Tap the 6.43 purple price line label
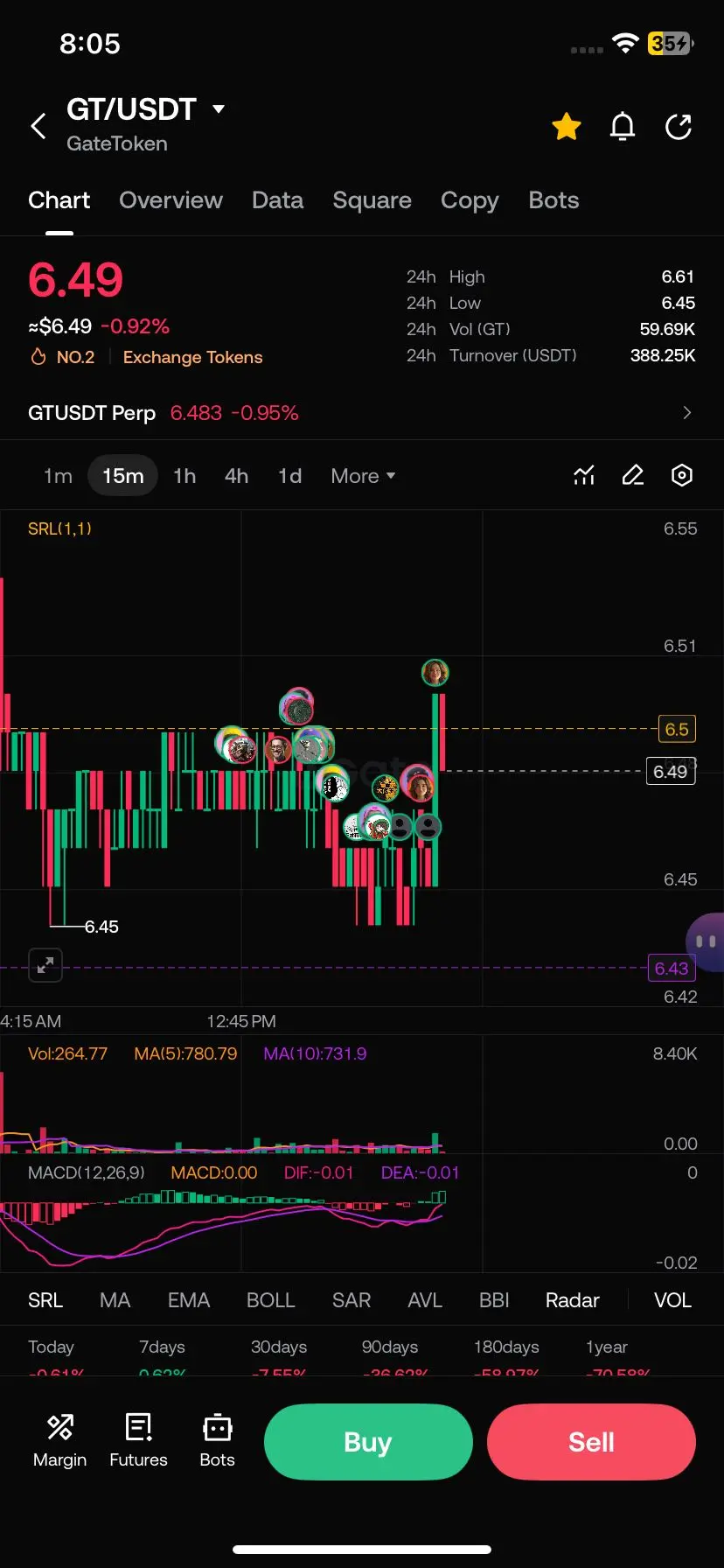The width and height of the screenshot is (724, 1568). coord(672,968)
